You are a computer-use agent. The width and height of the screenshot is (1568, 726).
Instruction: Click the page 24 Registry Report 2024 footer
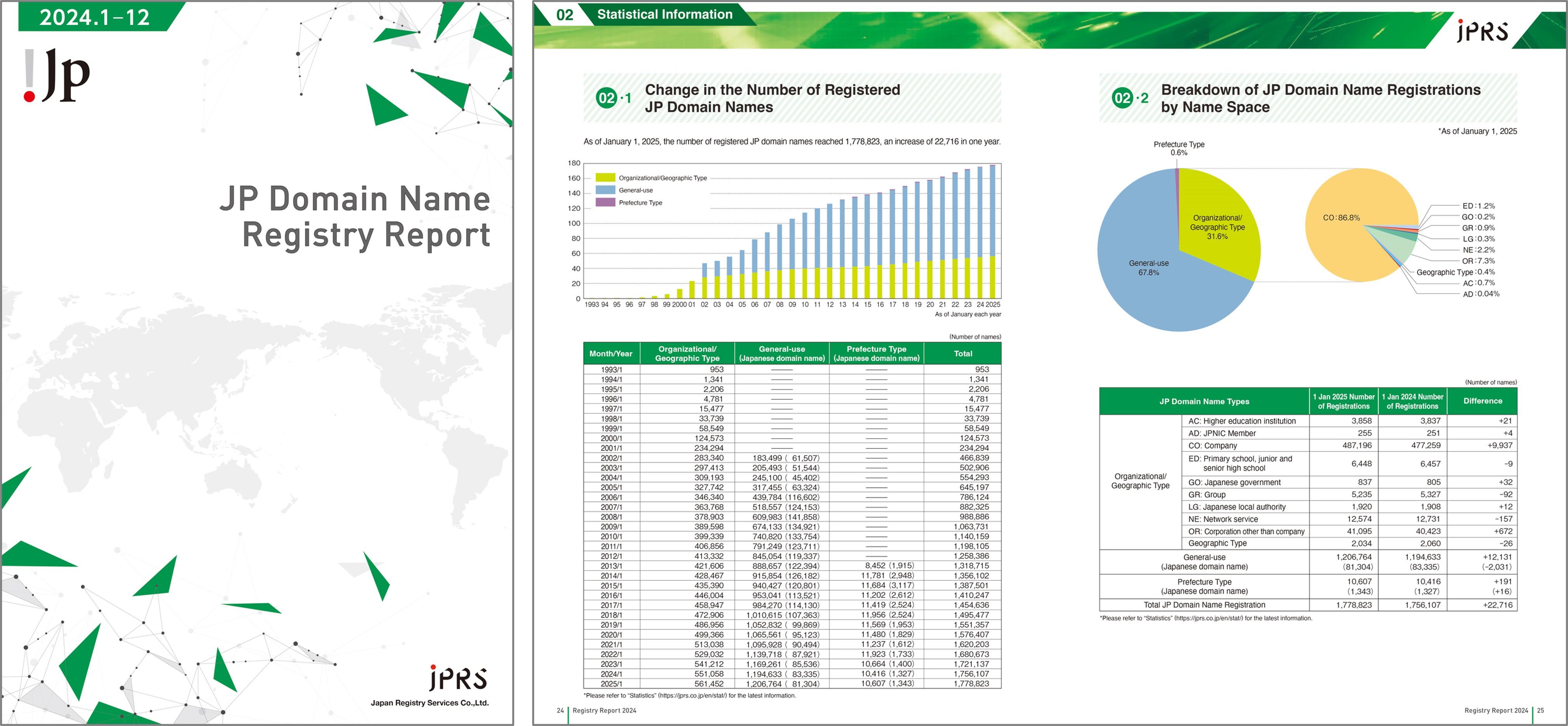point(597,710)
